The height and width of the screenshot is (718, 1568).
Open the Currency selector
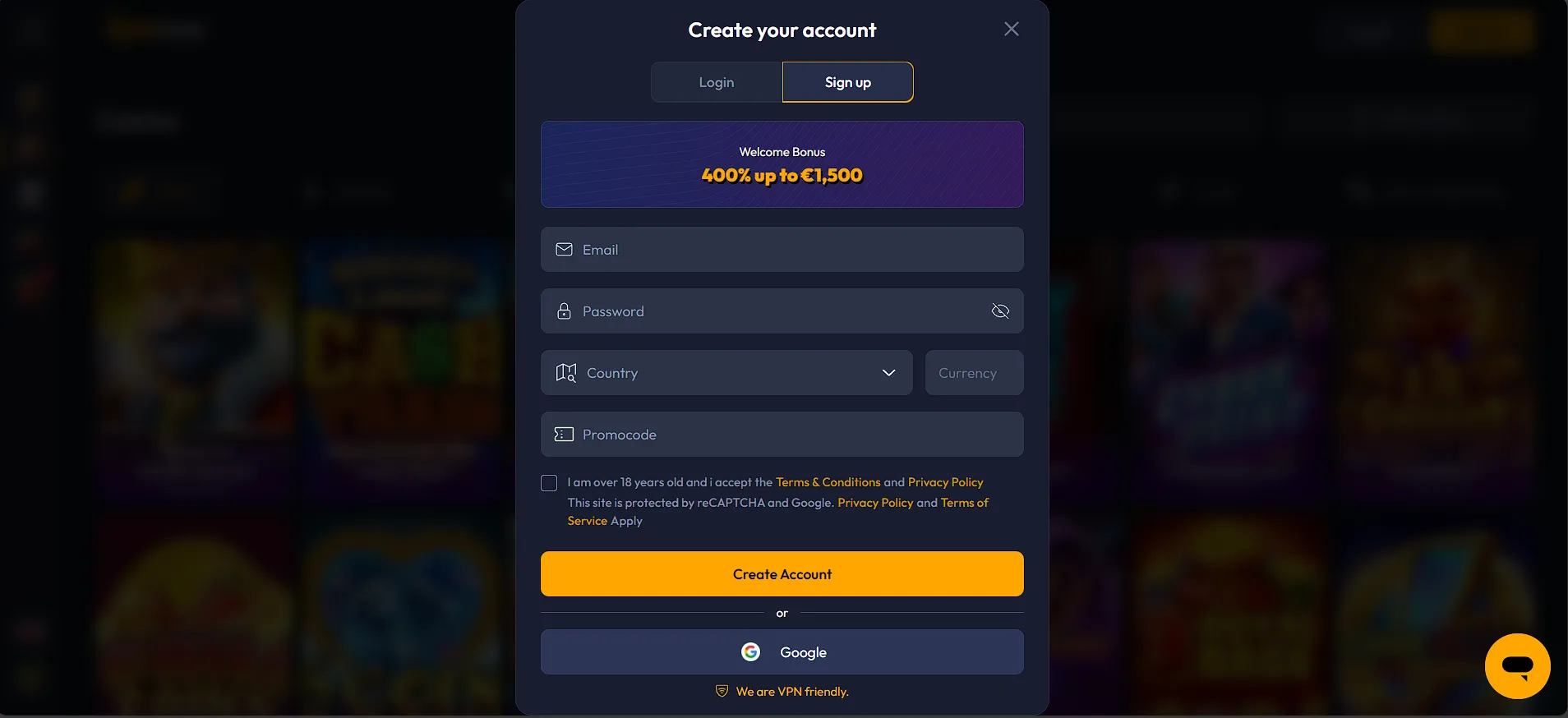[x=974, y=373]
